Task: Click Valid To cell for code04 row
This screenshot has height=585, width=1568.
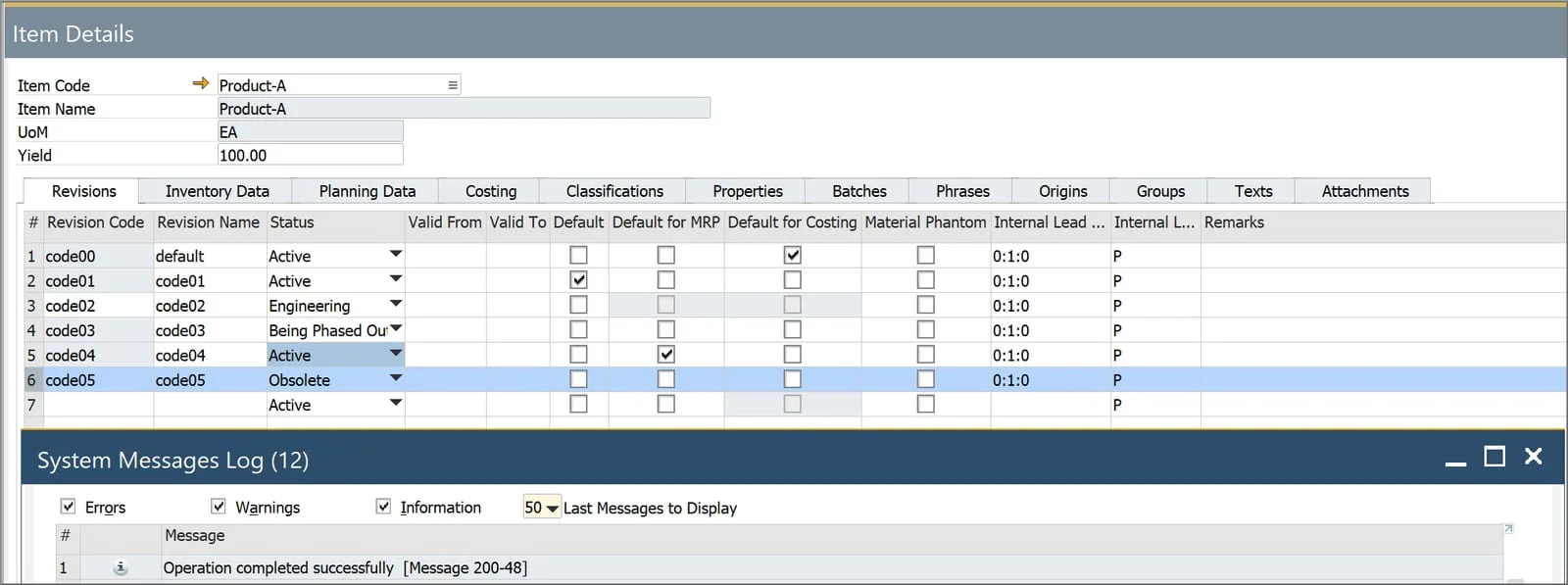Action: pyautogui.click(x=517, y=355)
